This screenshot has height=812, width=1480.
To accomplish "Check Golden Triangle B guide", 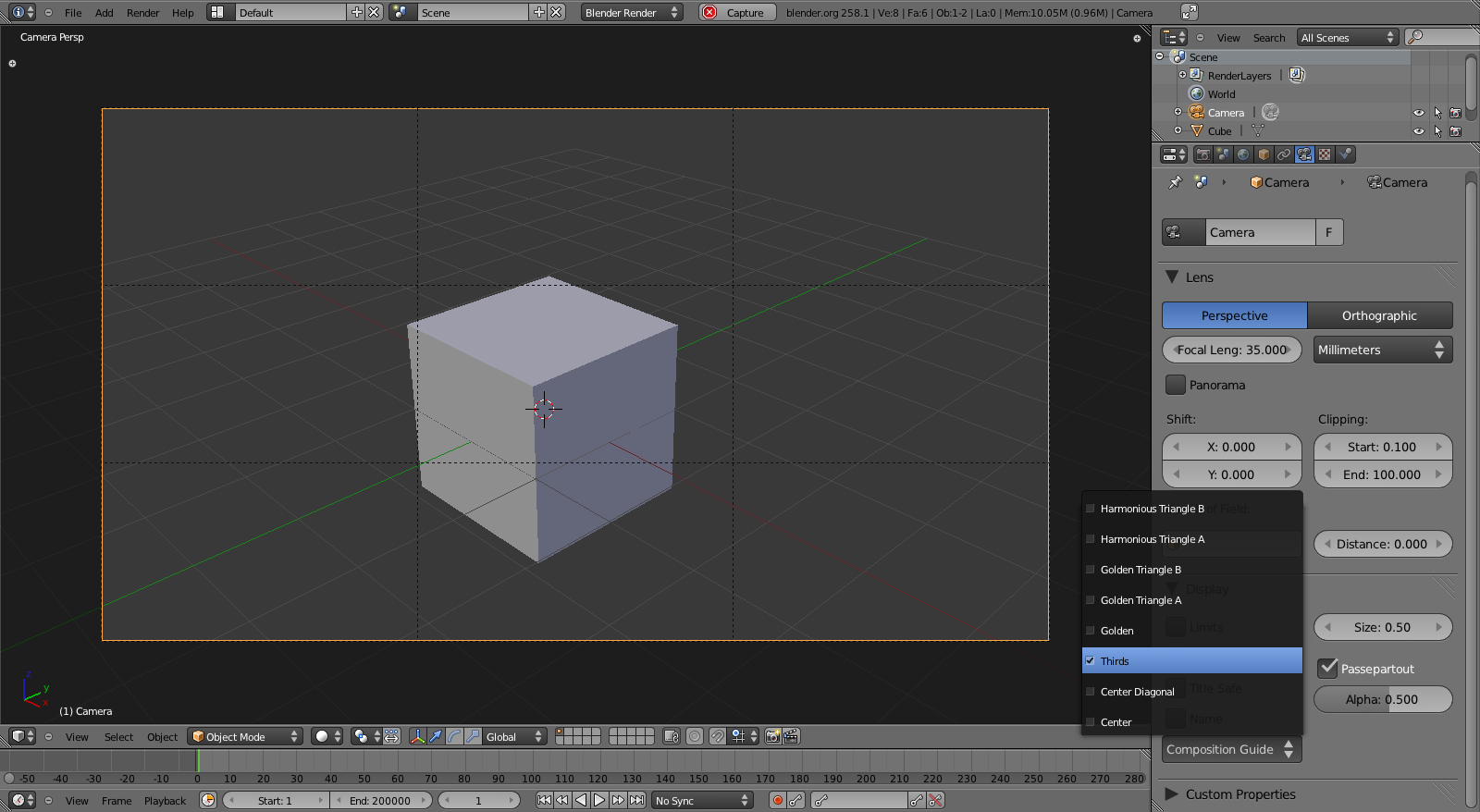I will click(x=1192, y=570).
